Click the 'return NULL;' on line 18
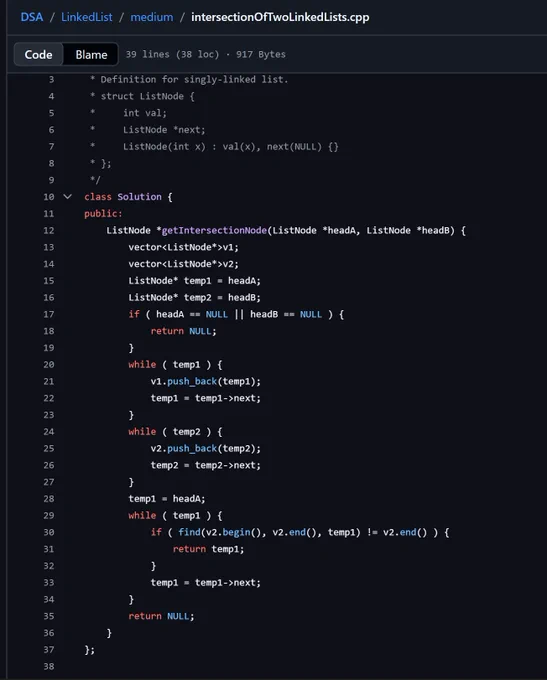 coord(183,331)
